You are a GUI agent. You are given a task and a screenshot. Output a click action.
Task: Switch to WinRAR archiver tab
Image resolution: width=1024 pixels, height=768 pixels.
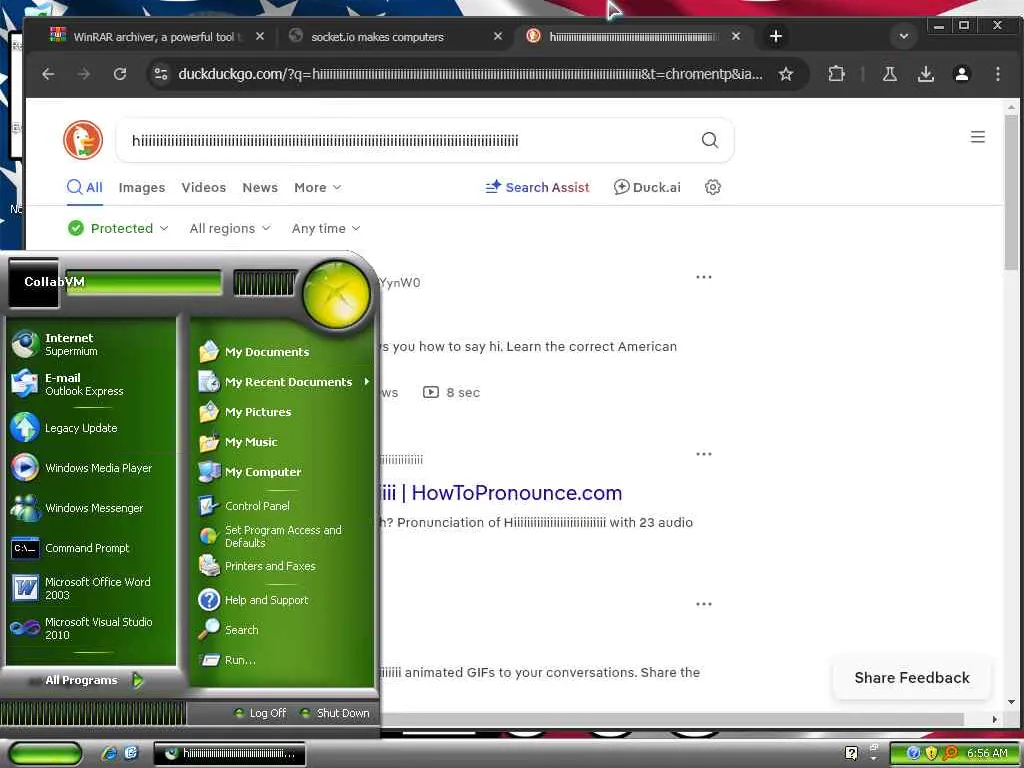[x=157, y=37]
